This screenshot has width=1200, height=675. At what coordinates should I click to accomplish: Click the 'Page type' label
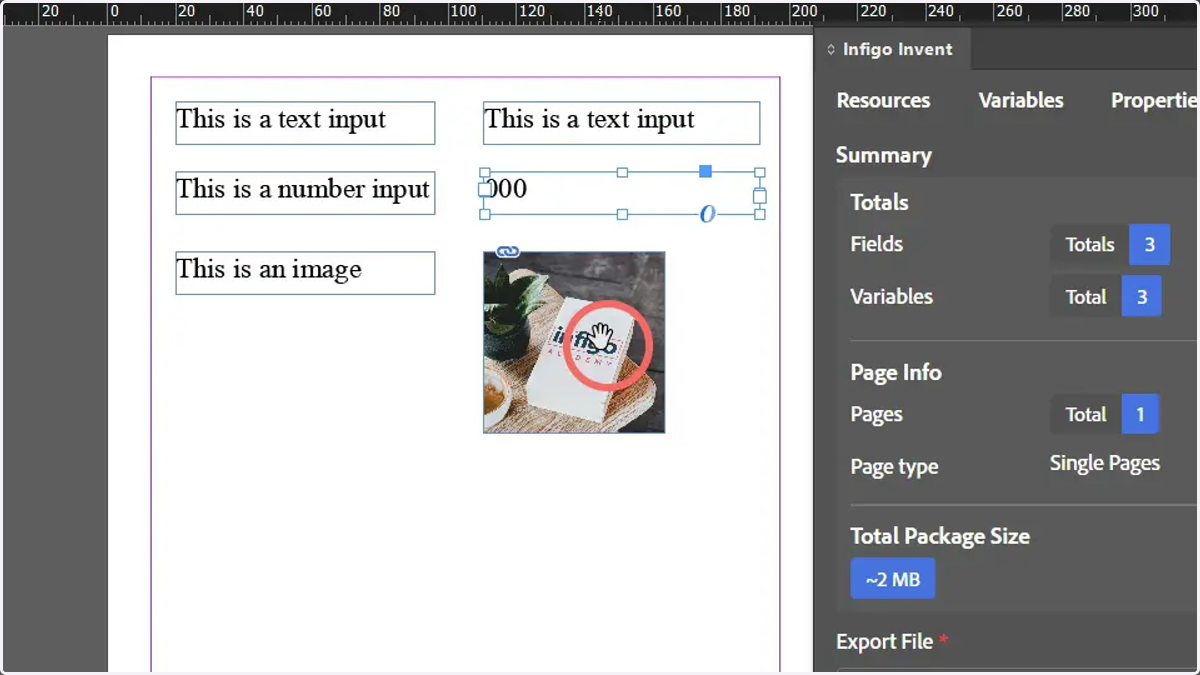(894, 467)
